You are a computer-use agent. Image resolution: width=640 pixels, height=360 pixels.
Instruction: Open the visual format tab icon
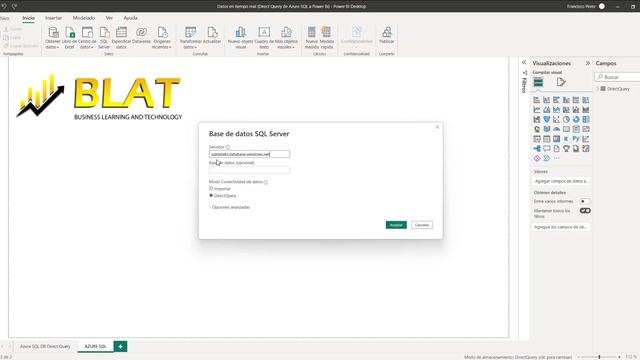coord(561,82)
